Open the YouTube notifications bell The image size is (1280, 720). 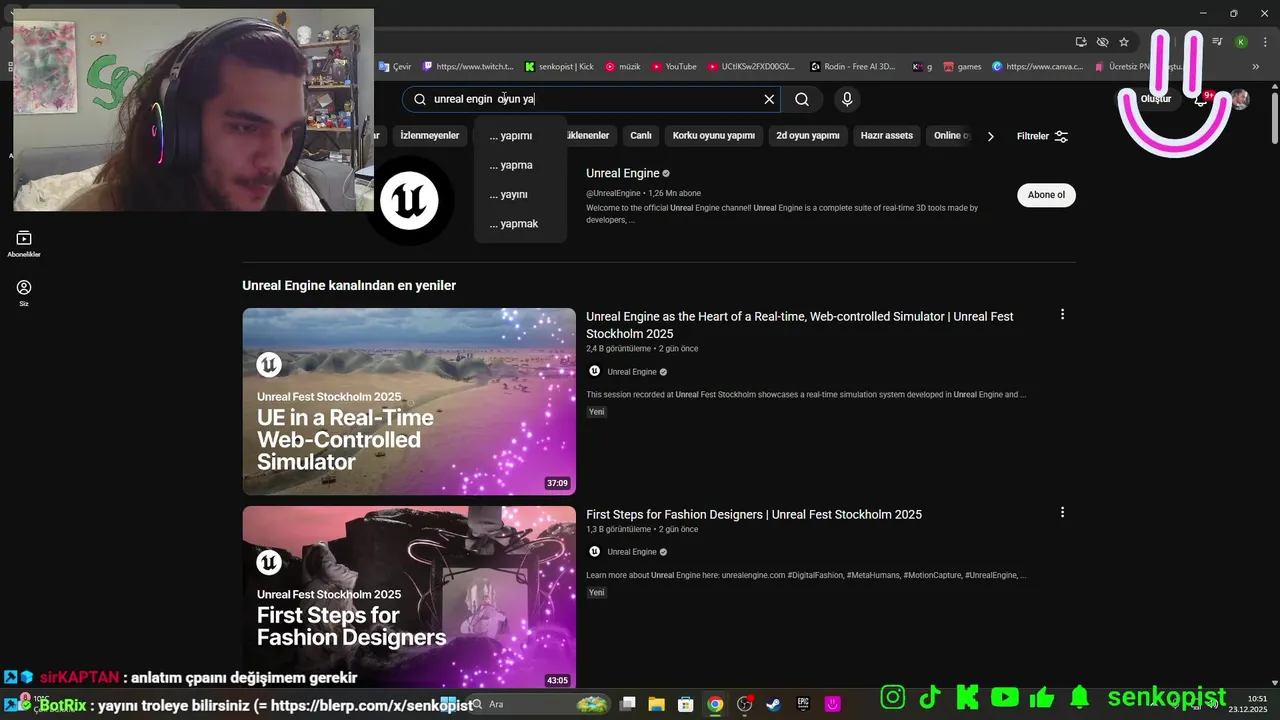(1202, 99)
